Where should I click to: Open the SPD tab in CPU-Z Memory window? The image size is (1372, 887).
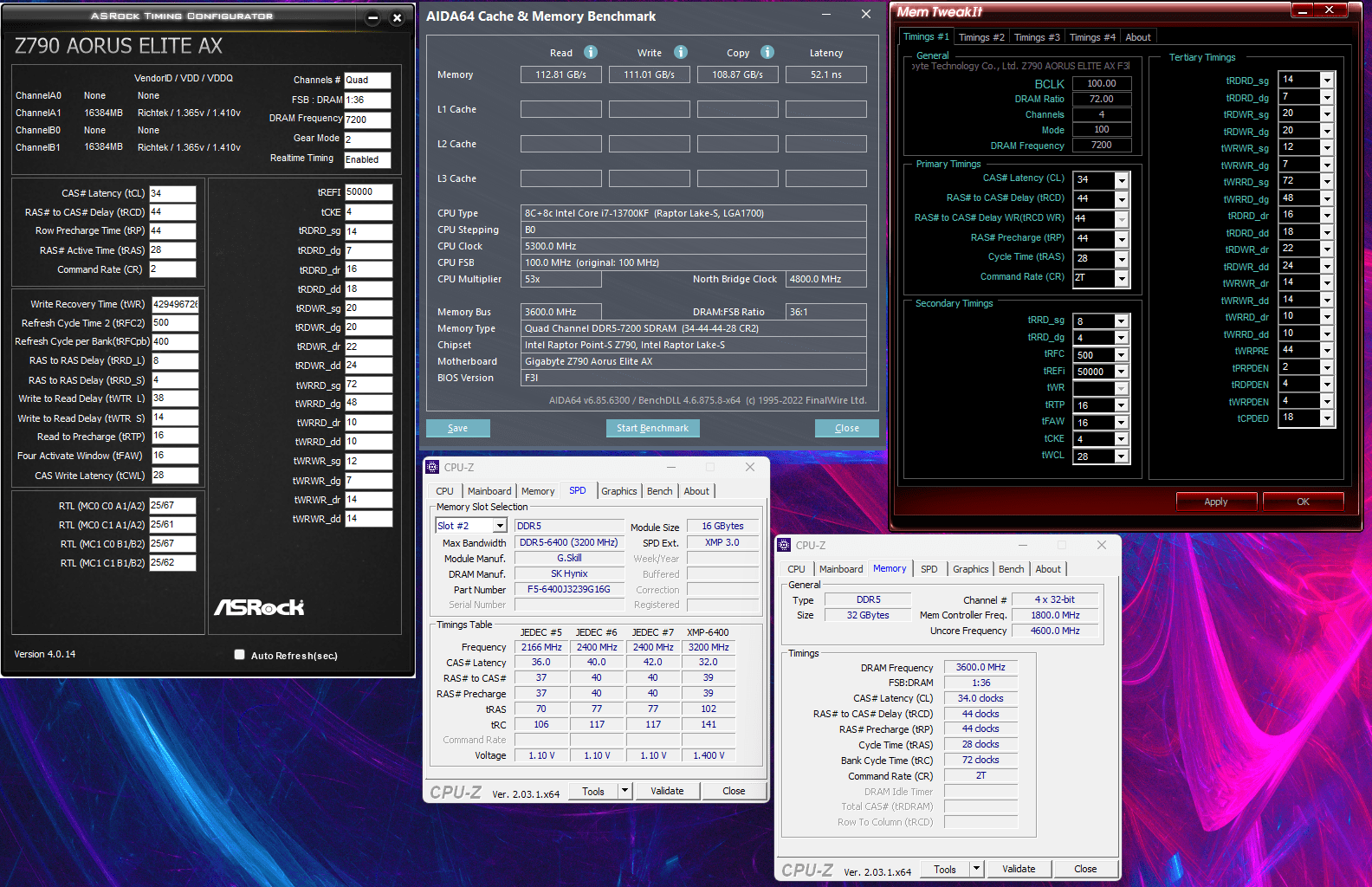pyautogui.click(x=929, y=569)
